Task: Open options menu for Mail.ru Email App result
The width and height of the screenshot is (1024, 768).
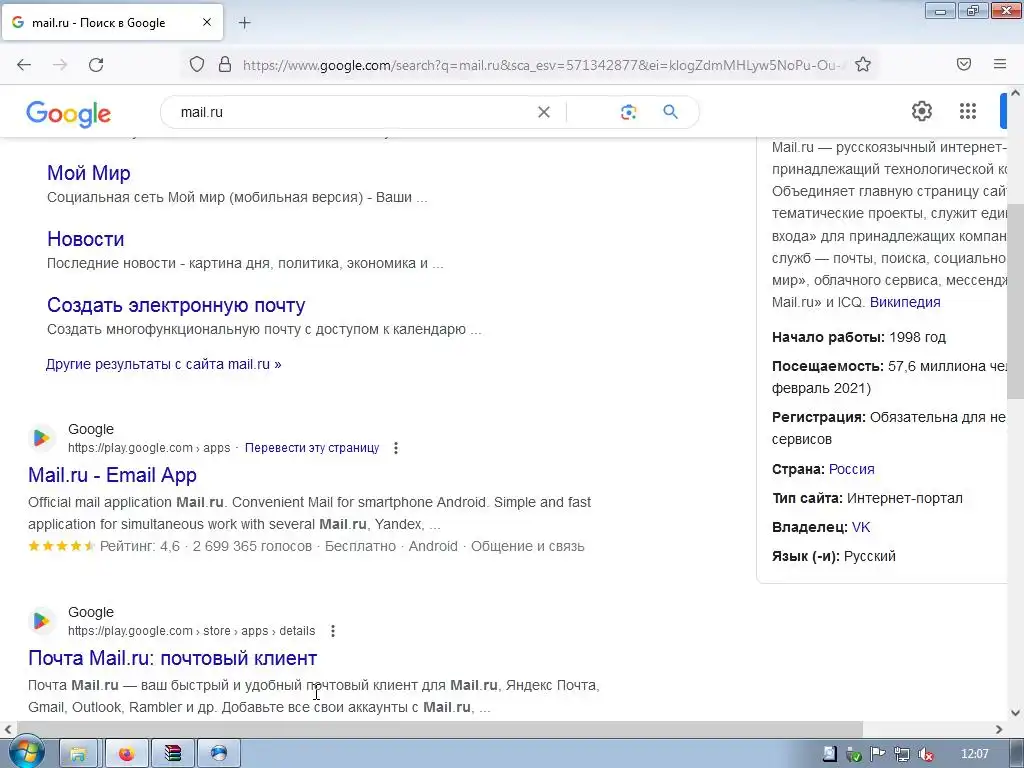Action: (x=396, y=448)
